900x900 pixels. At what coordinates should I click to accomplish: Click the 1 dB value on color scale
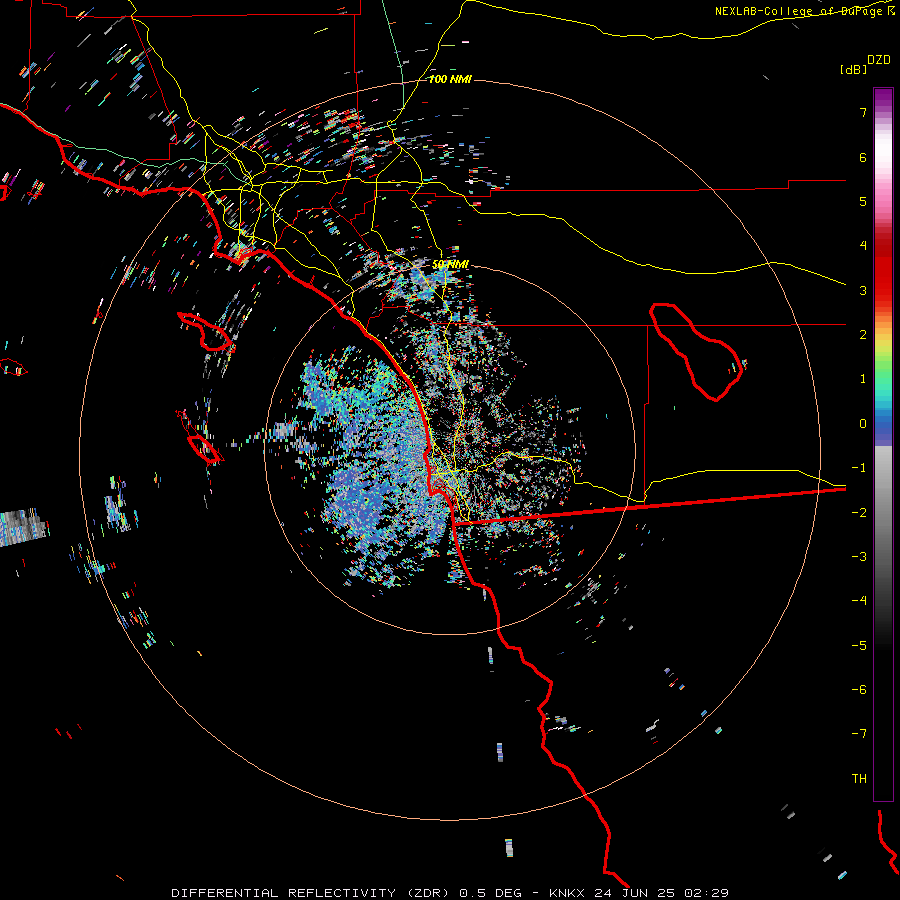pos(863,379)
